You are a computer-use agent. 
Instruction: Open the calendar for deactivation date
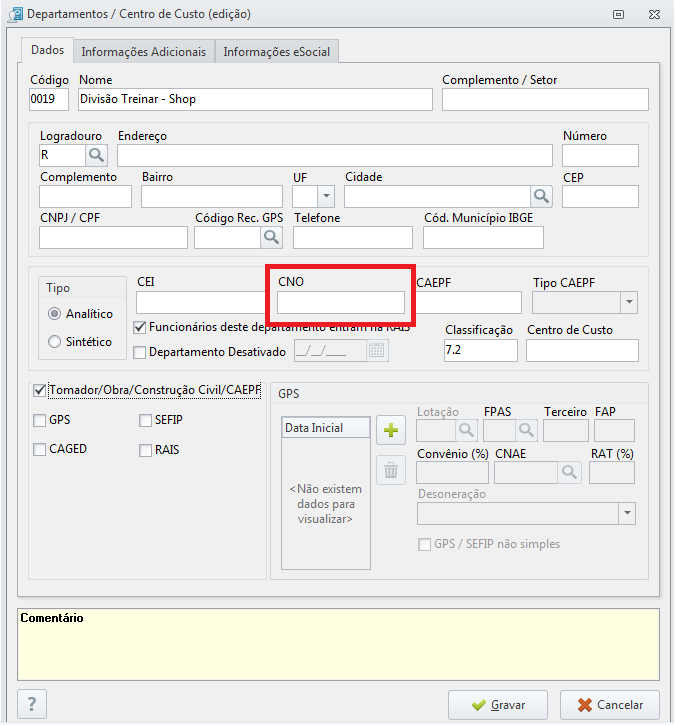(377, 350)
